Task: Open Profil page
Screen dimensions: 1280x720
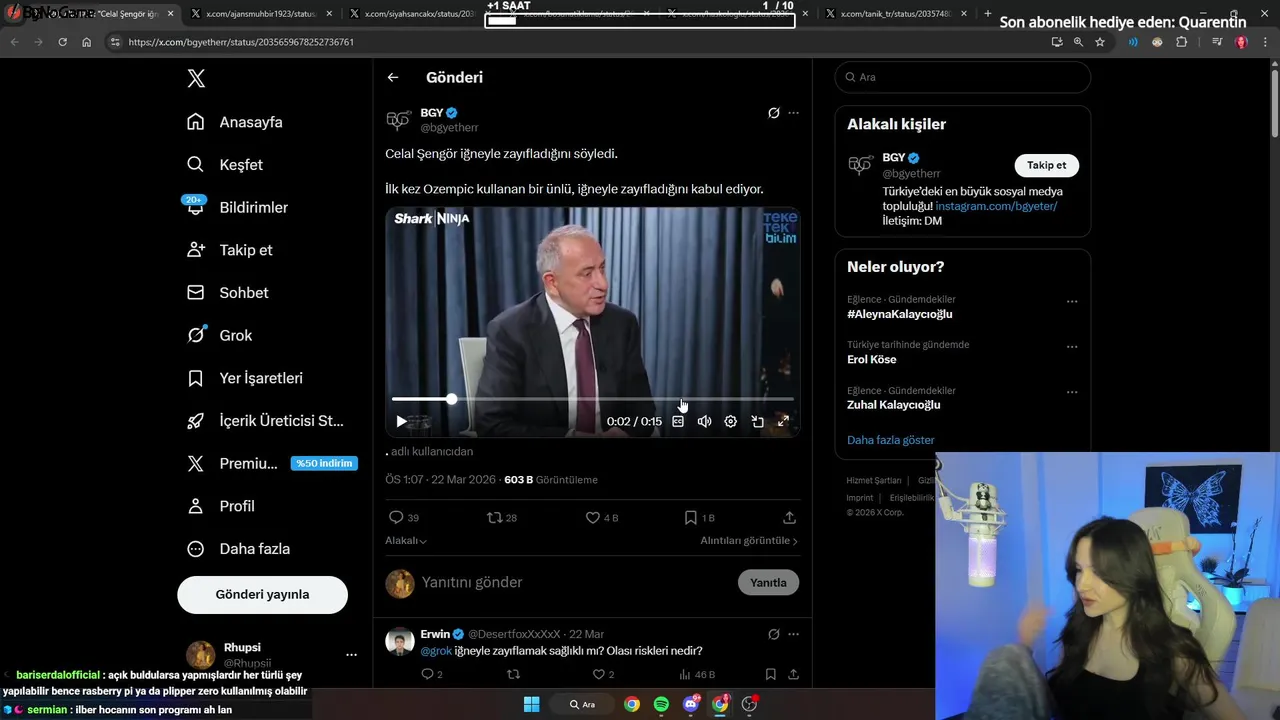Action: pyautogui.click(x=221, y=506)
